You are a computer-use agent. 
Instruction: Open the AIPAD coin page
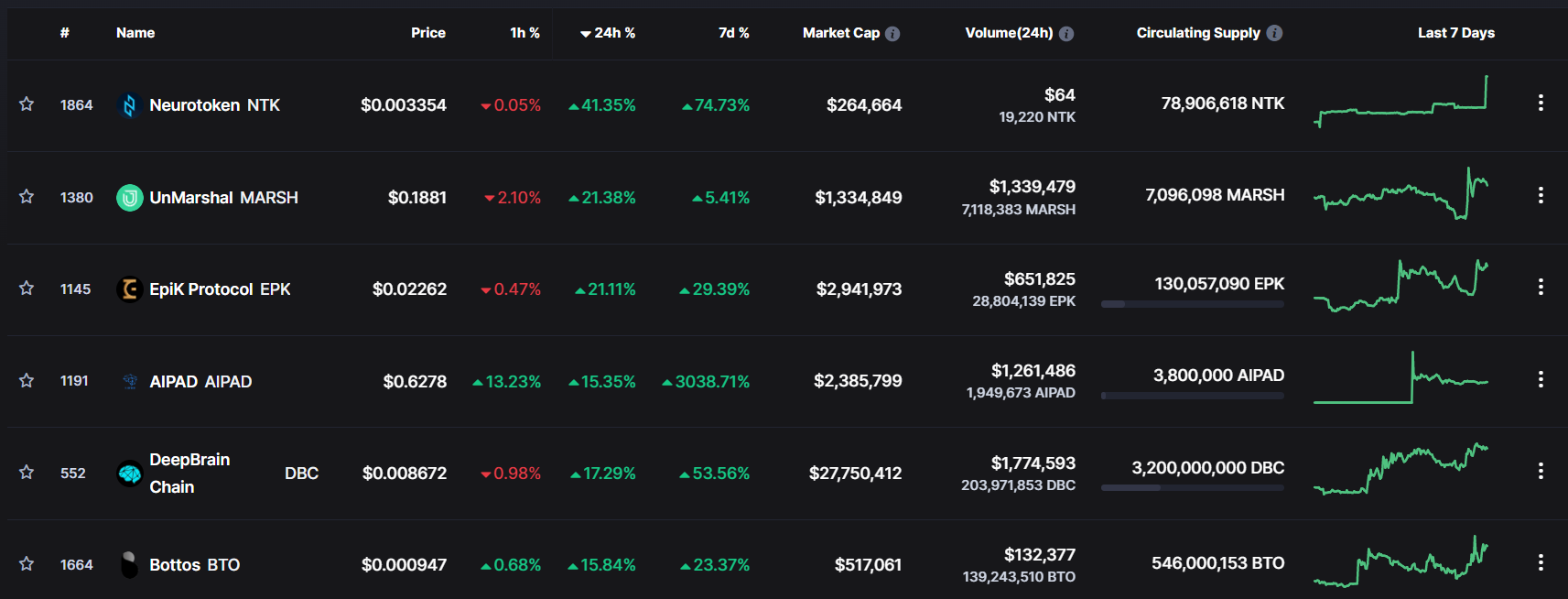click(200, 382)
